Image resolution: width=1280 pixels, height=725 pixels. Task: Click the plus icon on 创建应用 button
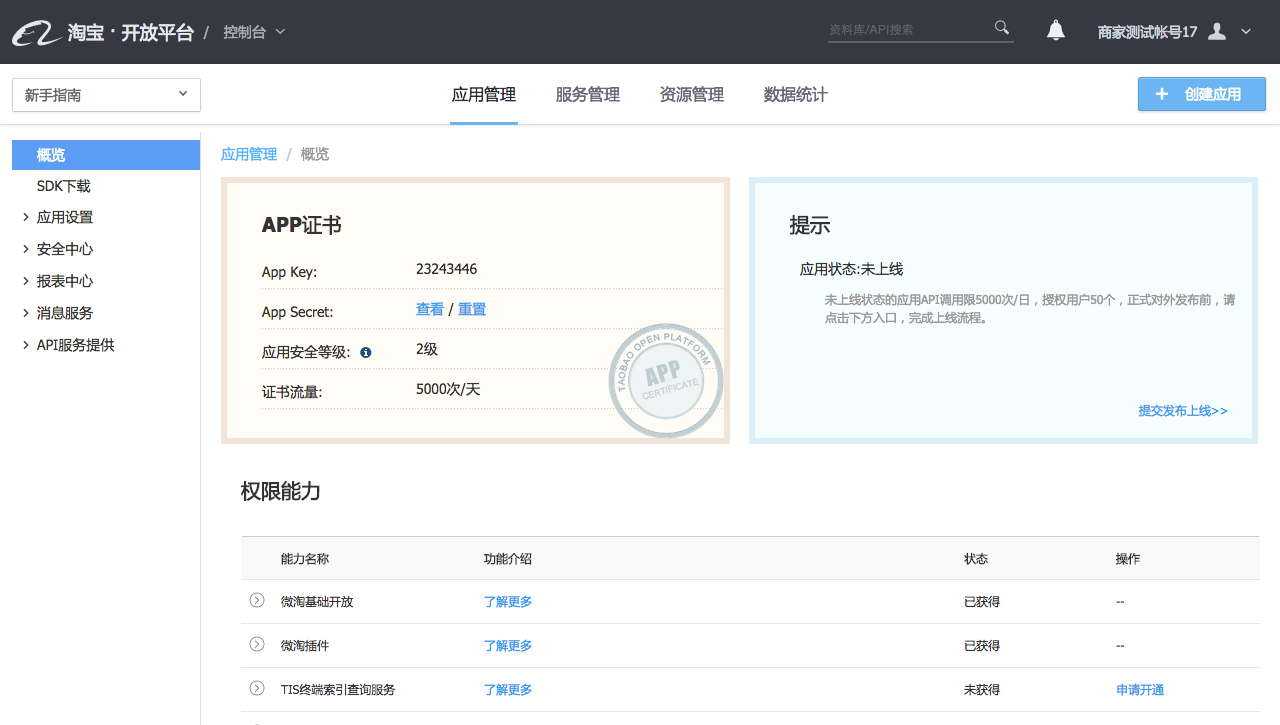(1161, 94)
